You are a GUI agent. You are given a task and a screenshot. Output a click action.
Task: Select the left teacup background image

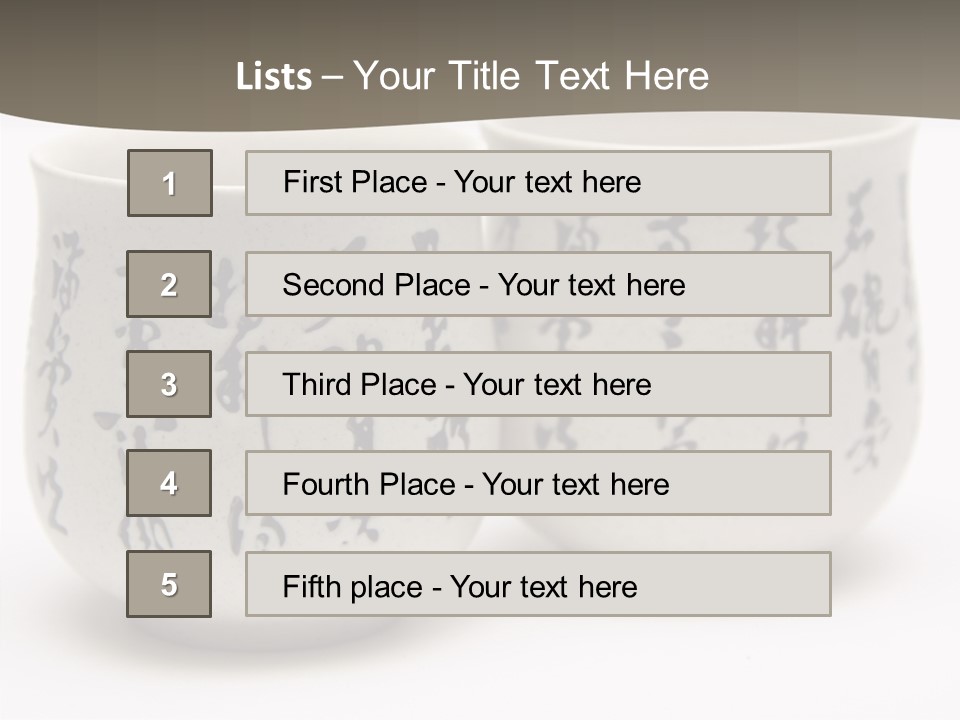80,400
